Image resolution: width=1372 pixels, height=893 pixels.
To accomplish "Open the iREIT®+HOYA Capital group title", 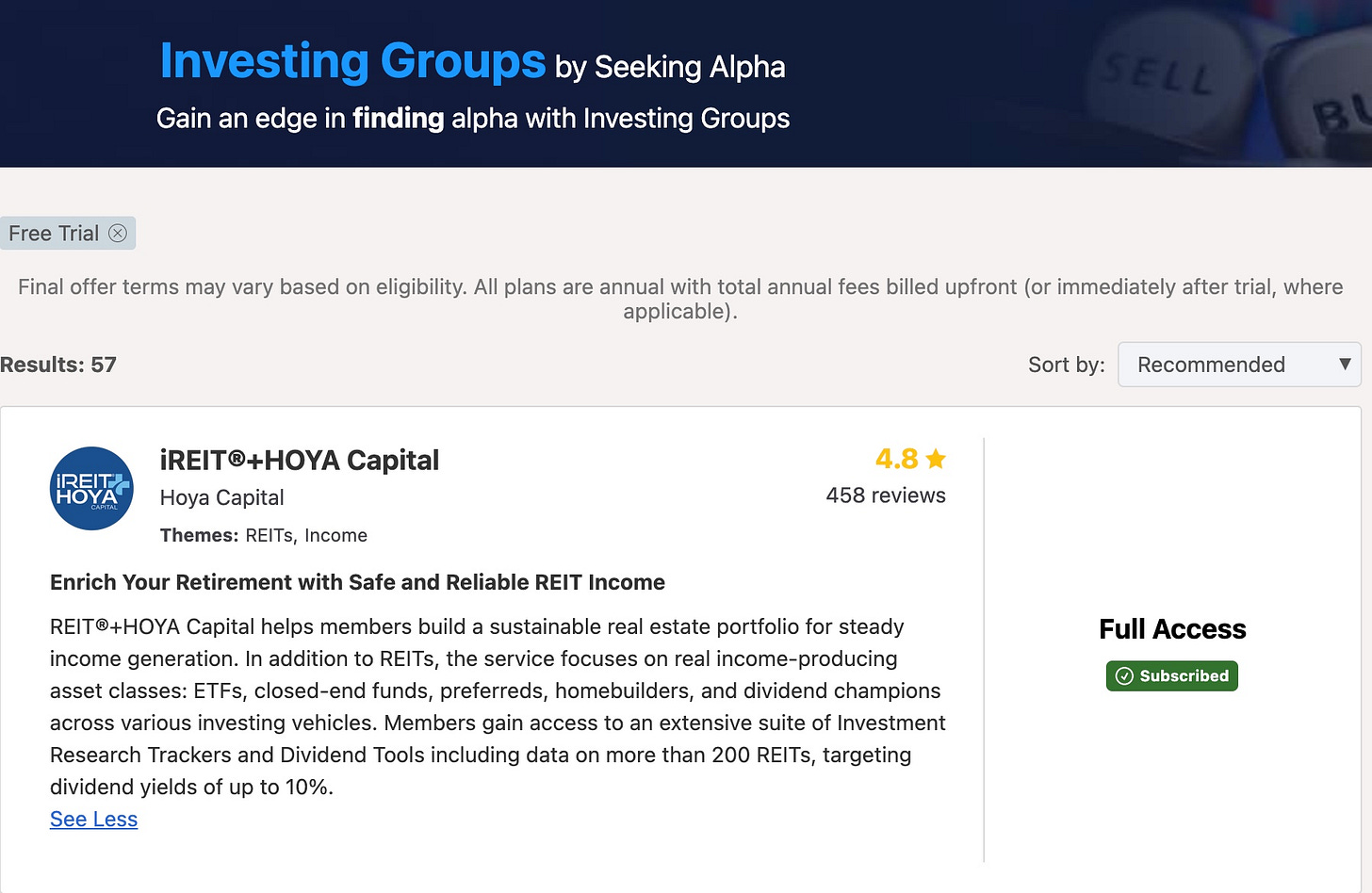I will click(x=299, y=461).
